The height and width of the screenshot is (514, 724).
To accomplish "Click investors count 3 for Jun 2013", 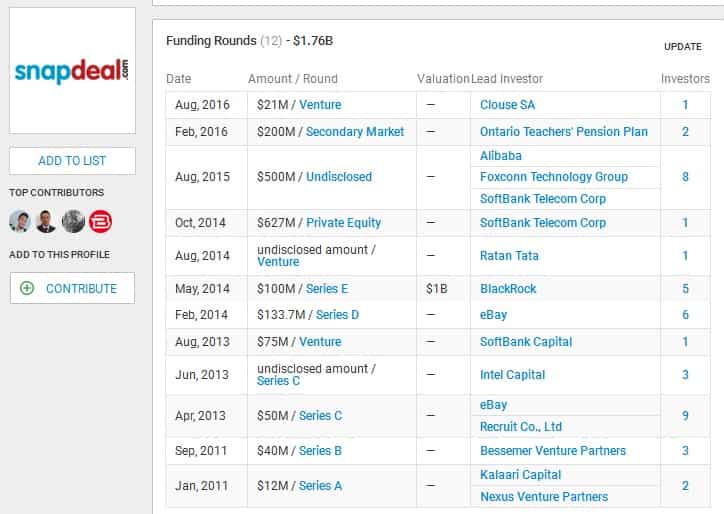I will point(685,375).
